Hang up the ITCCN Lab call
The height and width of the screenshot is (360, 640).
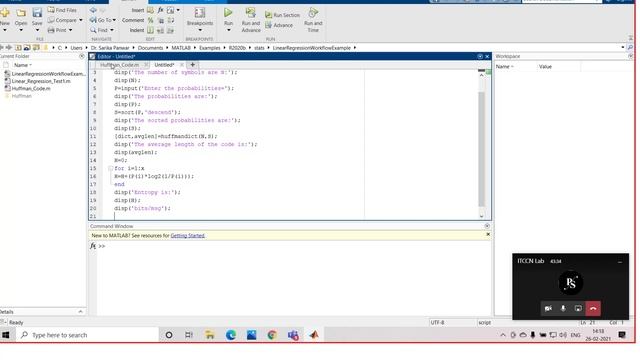[593, 309]
